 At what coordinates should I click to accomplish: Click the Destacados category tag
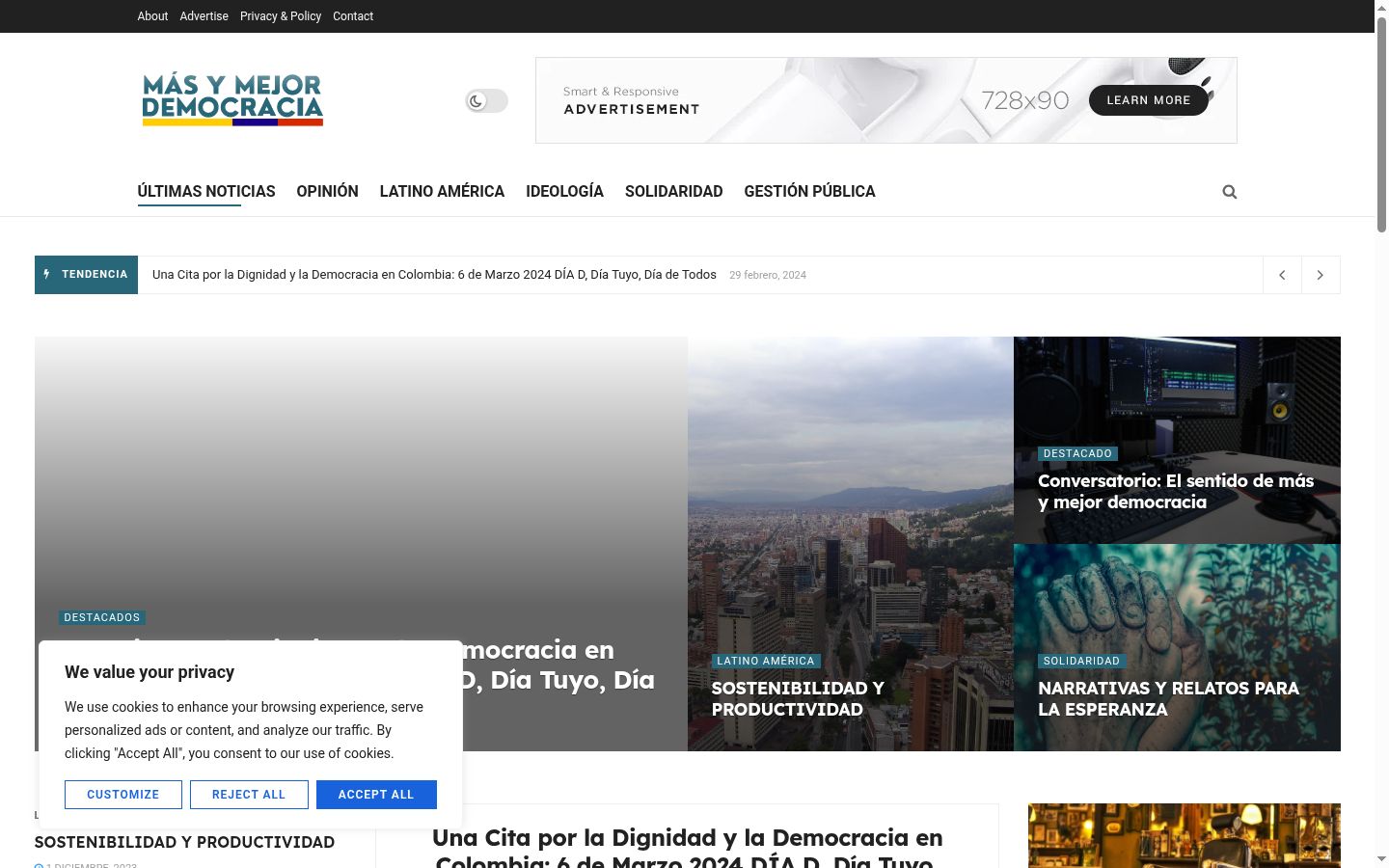coord(102,617)
